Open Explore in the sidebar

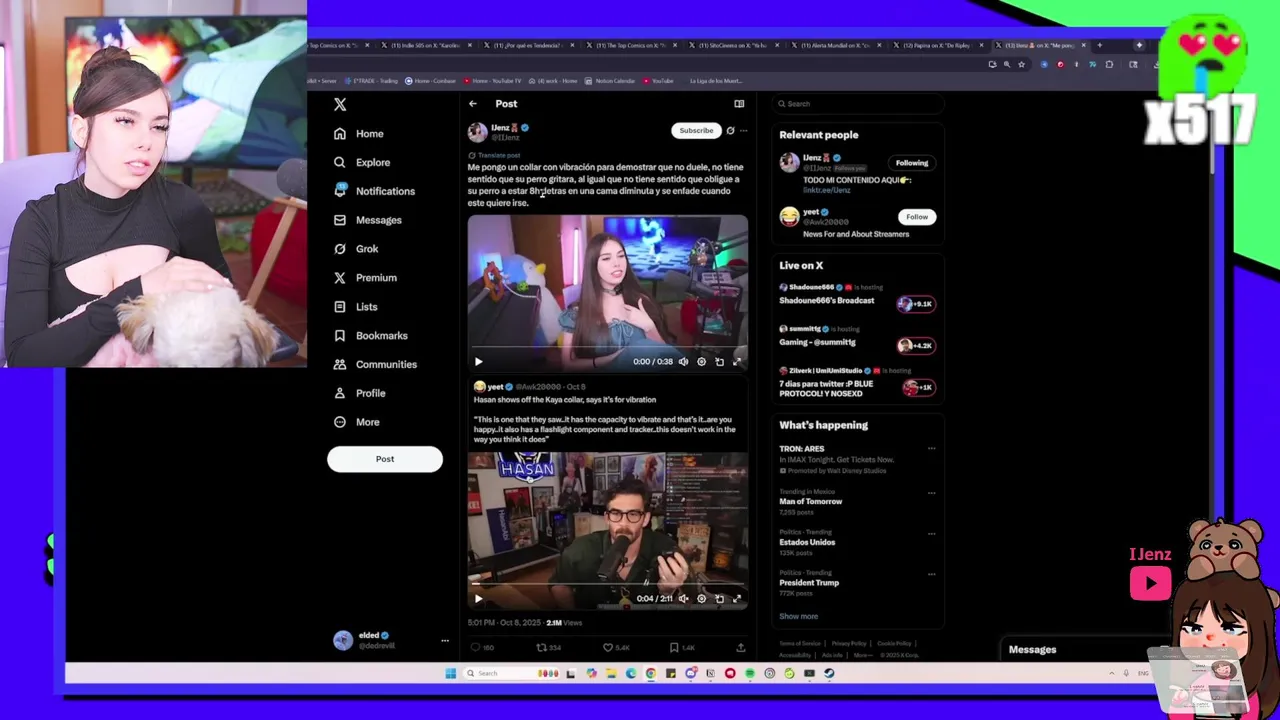362,162
